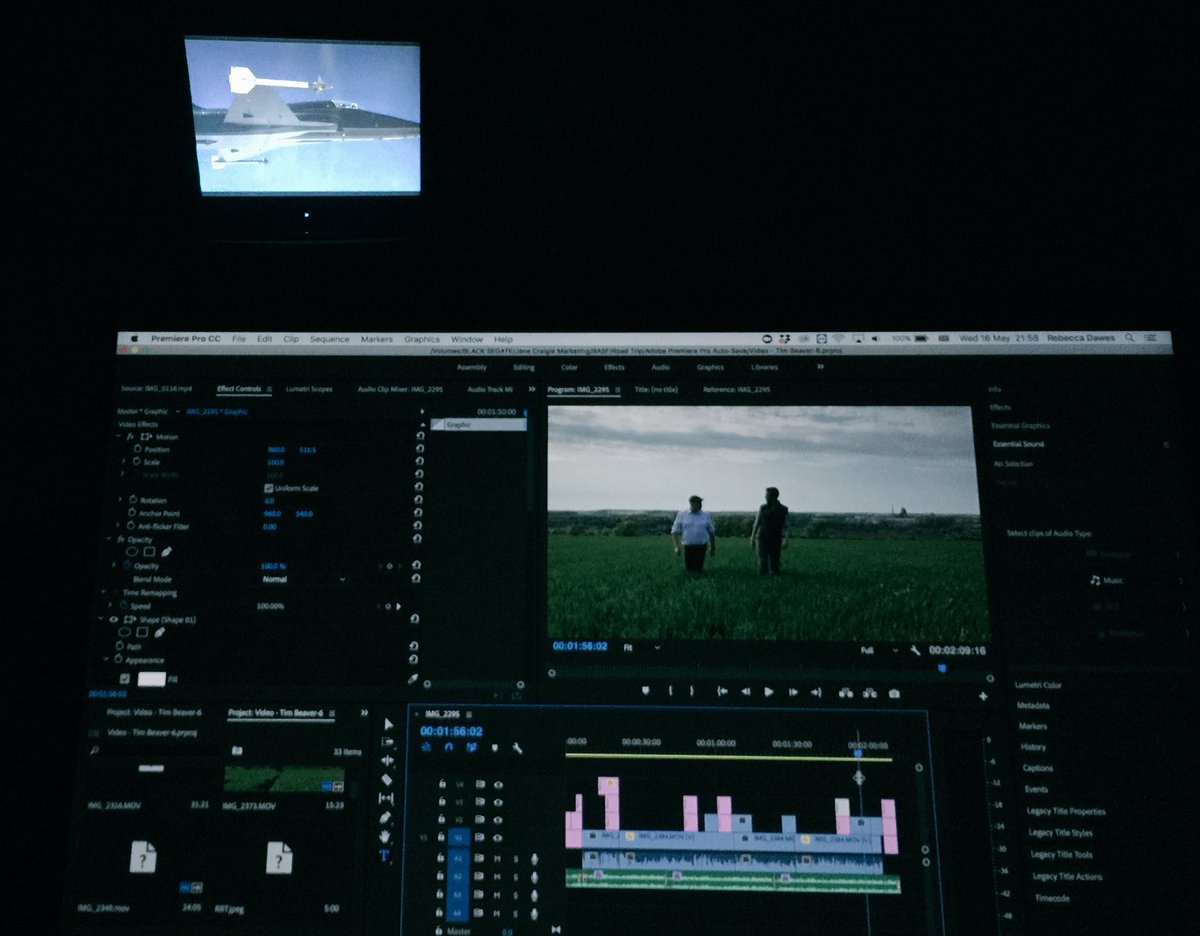Image resolution: width=1200 pixels, height=936 pixels.
Task: Open the Editing workspace tab
Action: point(523,367)
